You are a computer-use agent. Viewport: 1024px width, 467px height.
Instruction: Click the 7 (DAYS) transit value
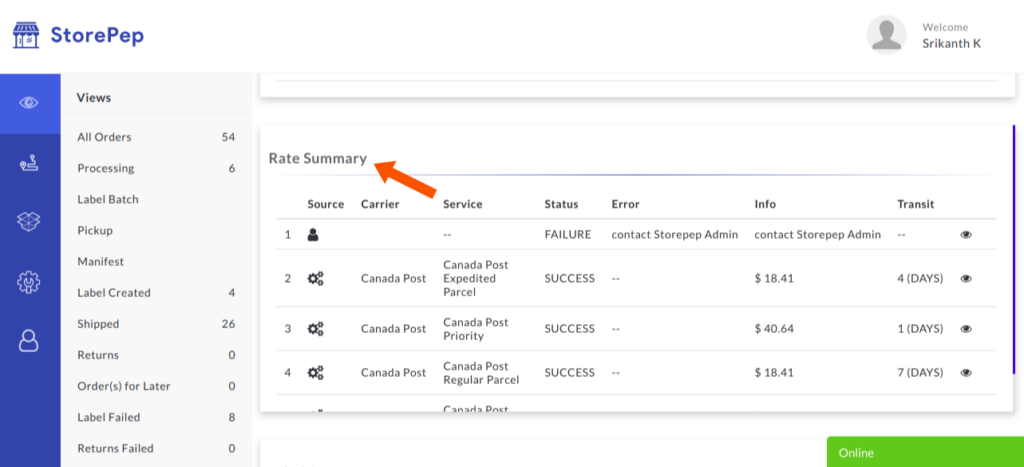point(920,372)
